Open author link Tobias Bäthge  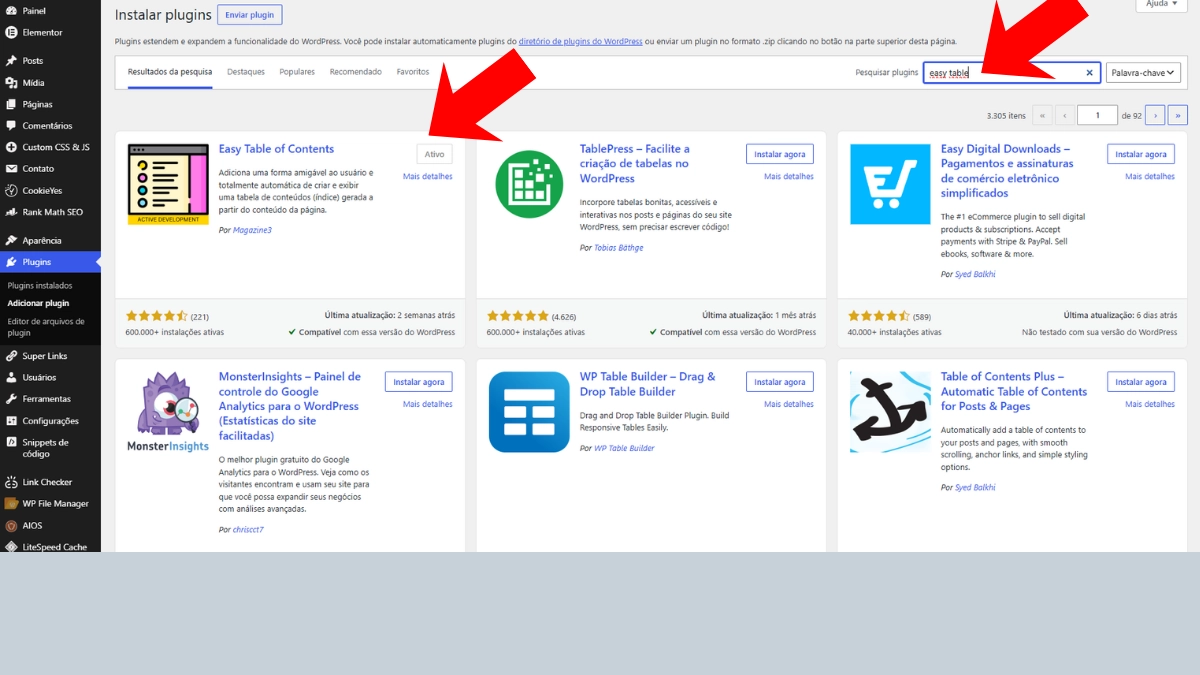(619, 248)
